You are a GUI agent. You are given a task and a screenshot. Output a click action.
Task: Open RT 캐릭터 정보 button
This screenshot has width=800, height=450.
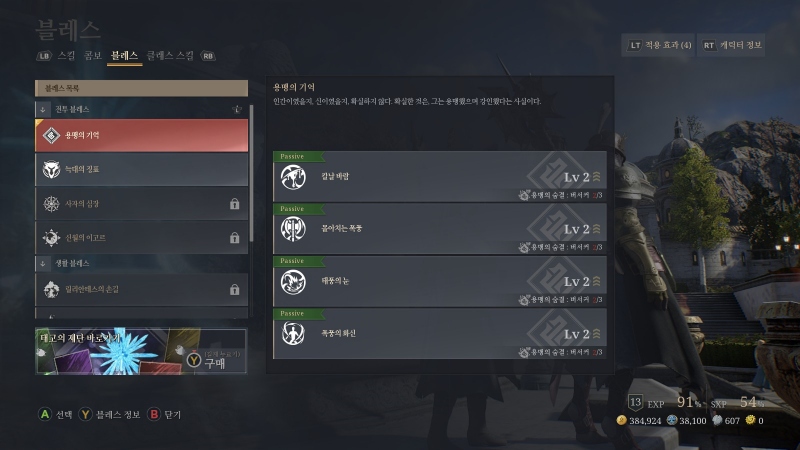pyautogui.click(x=731, y=45)
